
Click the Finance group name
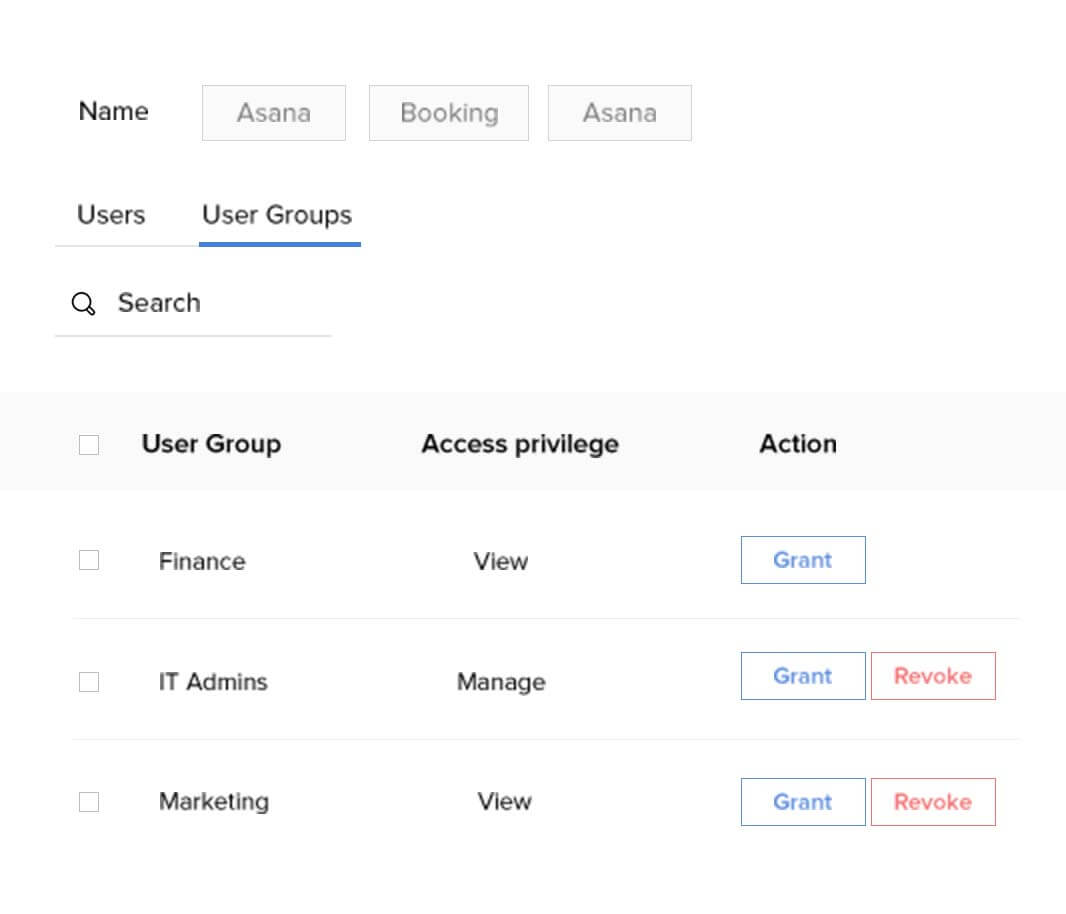202,561
